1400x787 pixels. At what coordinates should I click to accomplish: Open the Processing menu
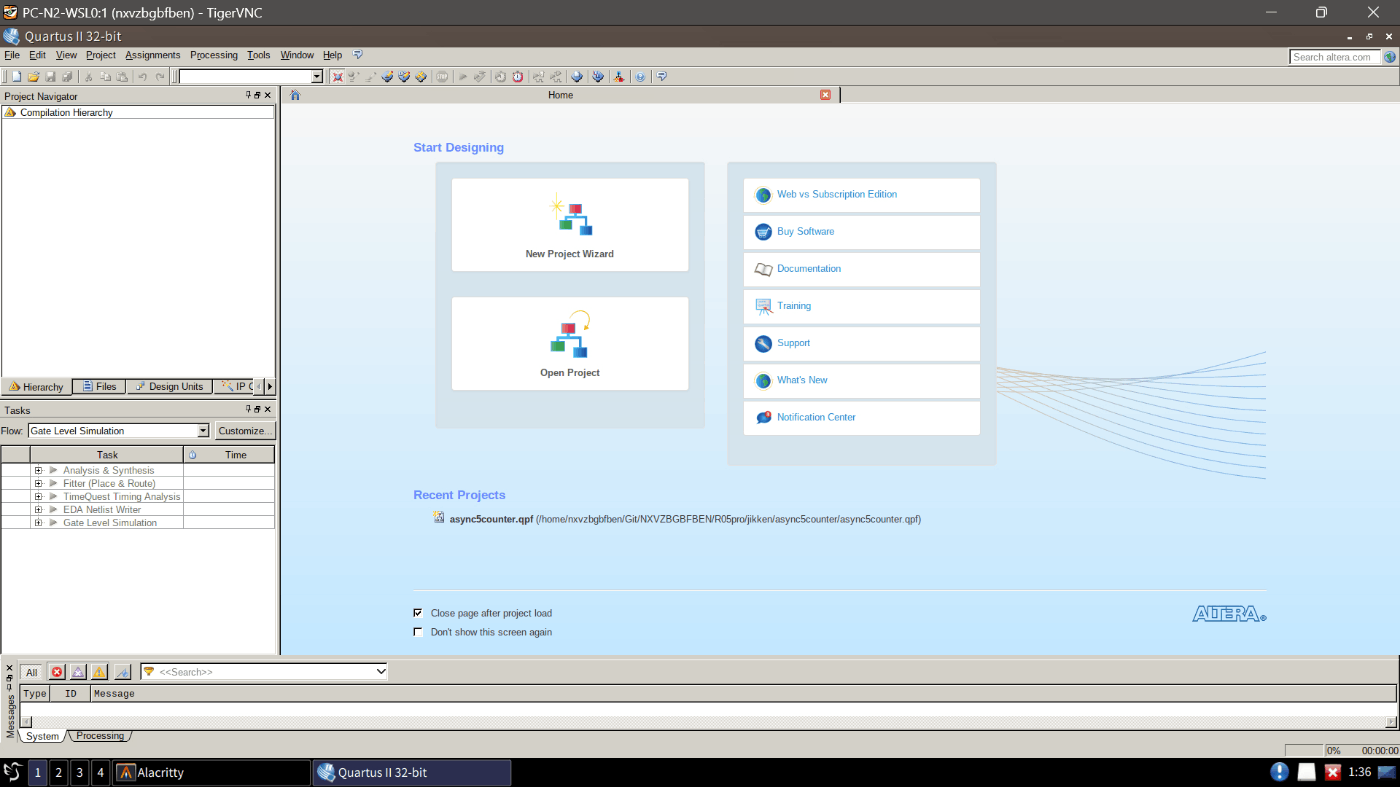tap(214, 55)
